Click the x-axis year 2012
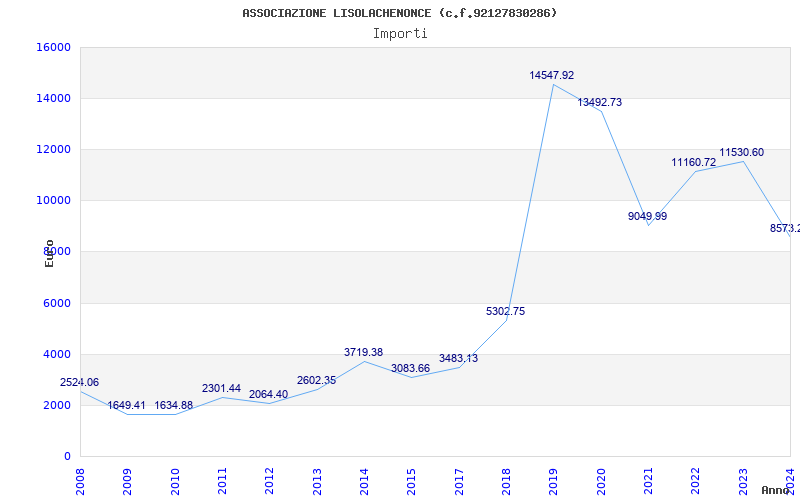Image resolution: width=800 pixels, height=500 pixels. 270,482
